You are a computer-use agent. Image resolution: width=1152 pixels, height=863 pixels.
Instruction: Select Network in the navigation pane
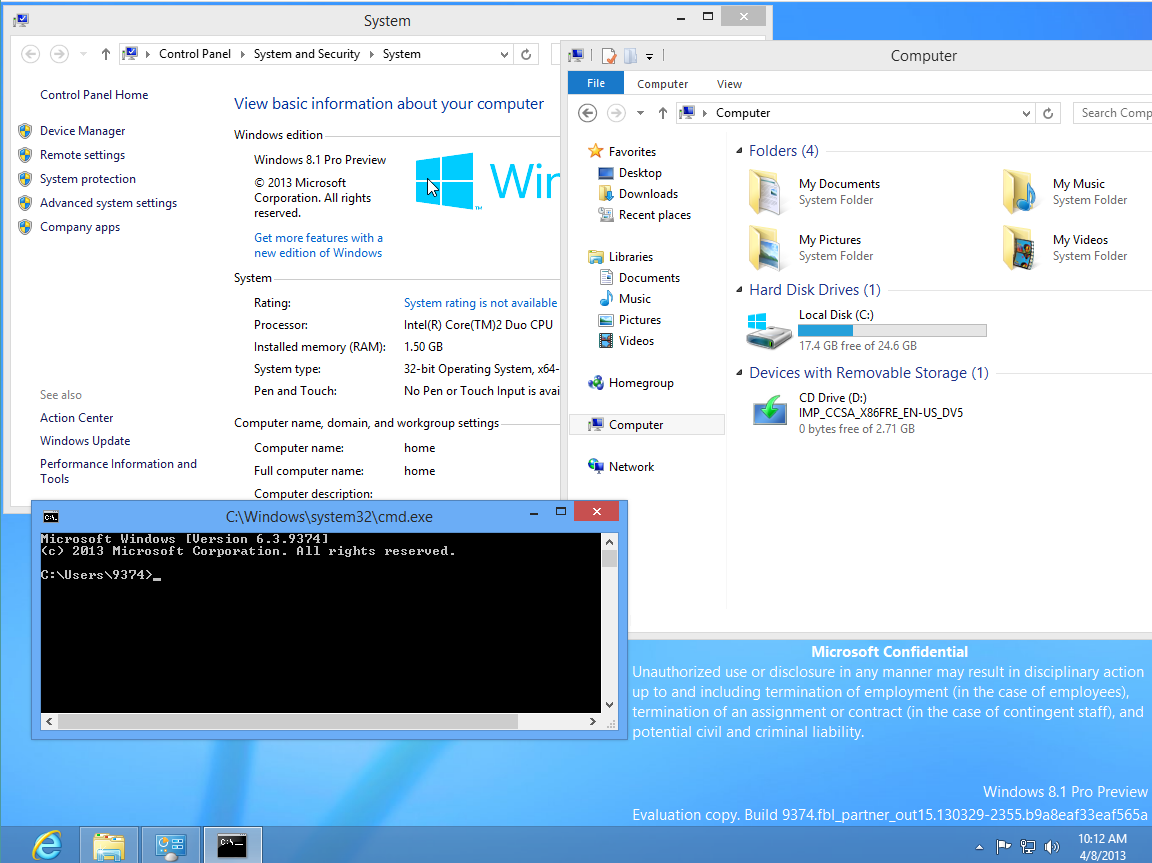pyautogui.click(x=631, y=466)
